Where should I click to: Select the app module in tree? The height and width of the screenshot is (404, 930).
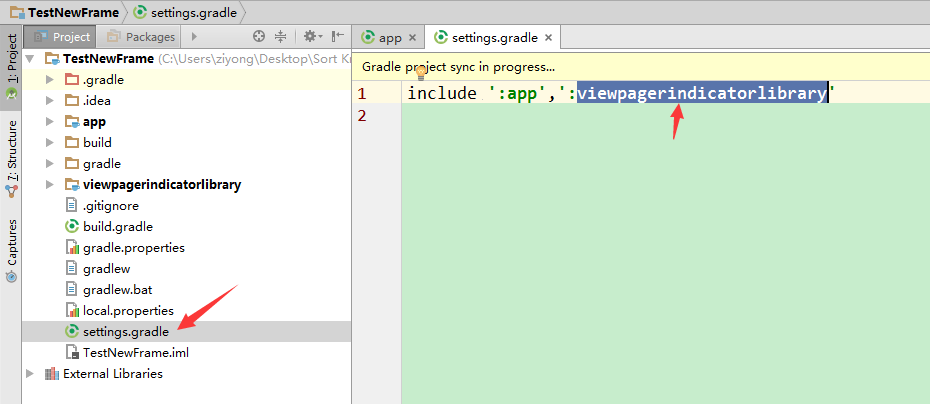click(187, 122)
